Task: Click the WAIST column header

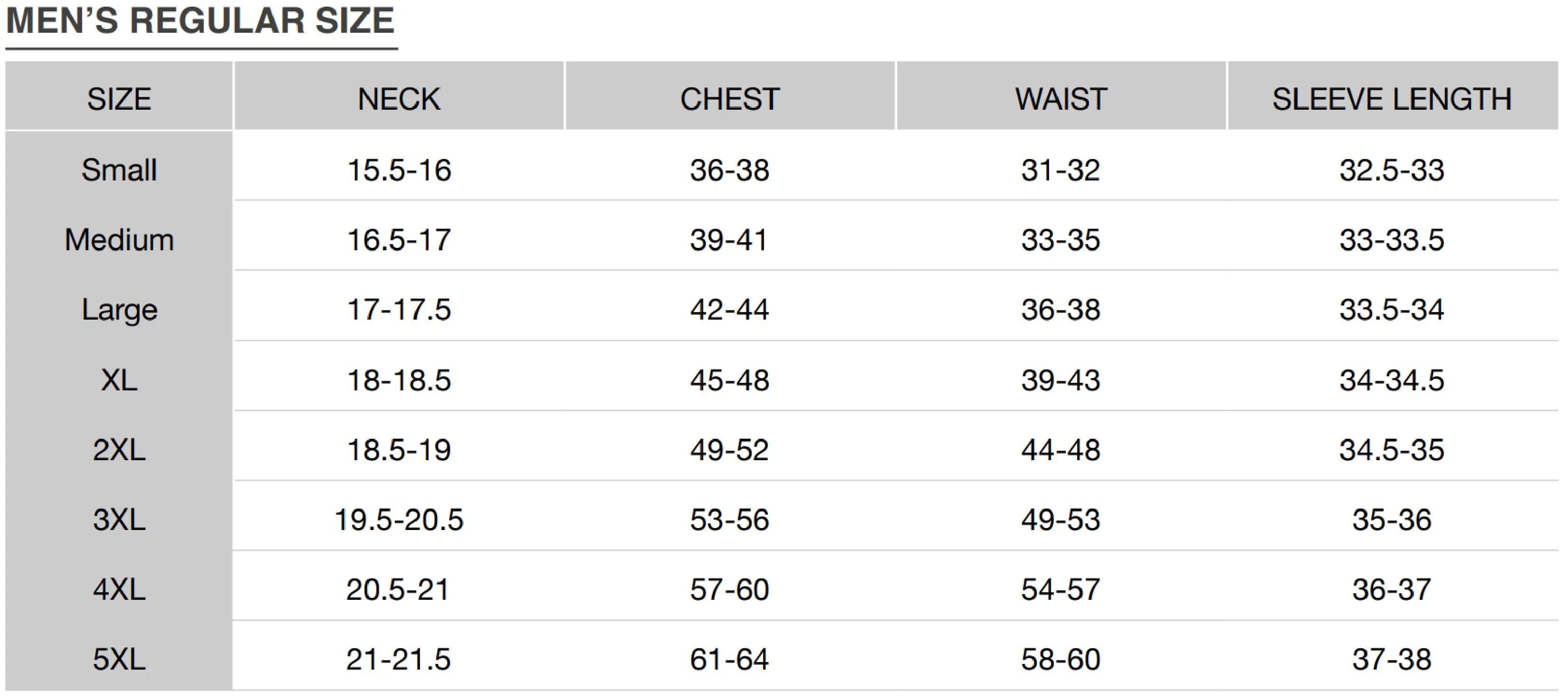Action: pos(1061,99)
